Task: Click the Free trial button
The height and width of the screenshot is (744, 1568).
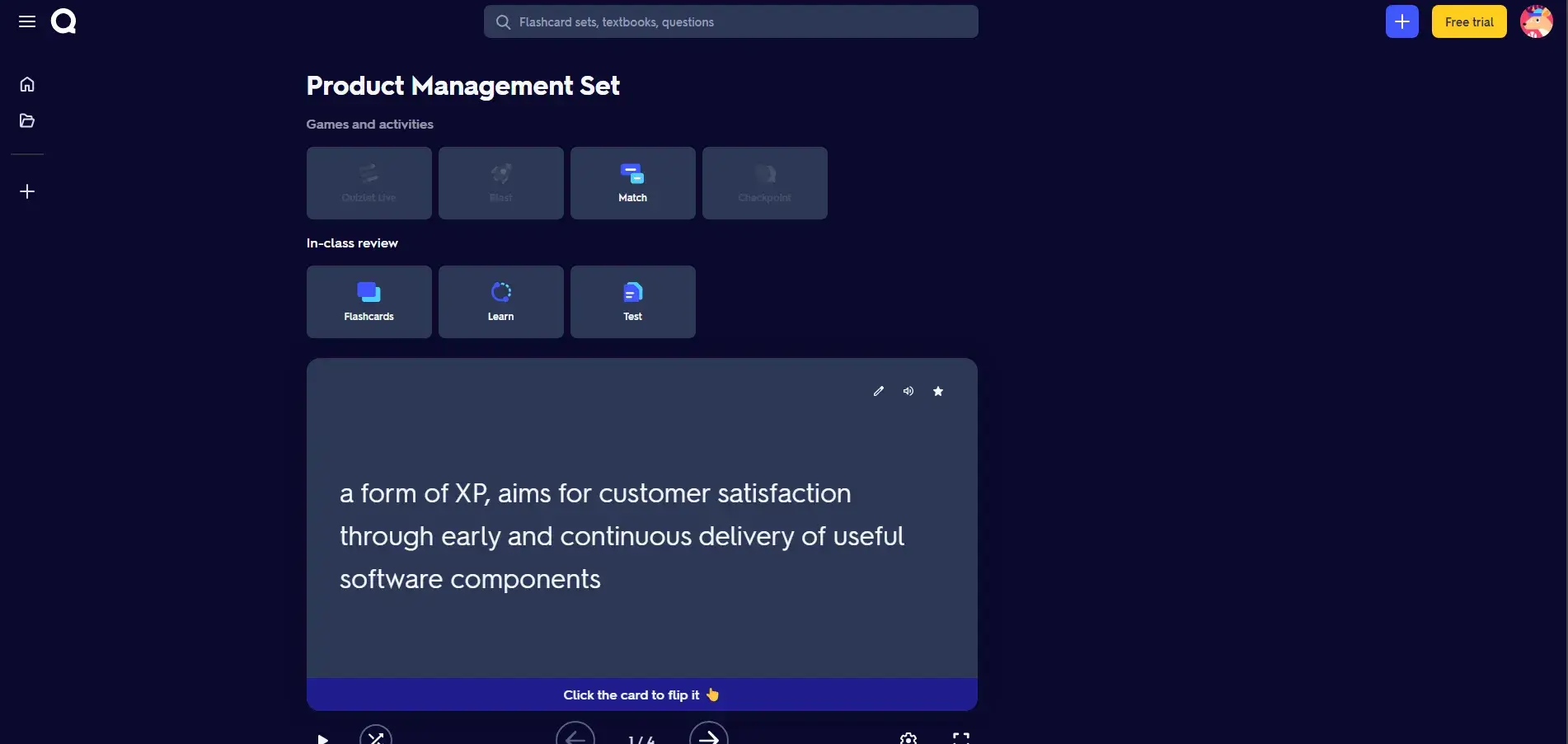Action: (1468, 21)
